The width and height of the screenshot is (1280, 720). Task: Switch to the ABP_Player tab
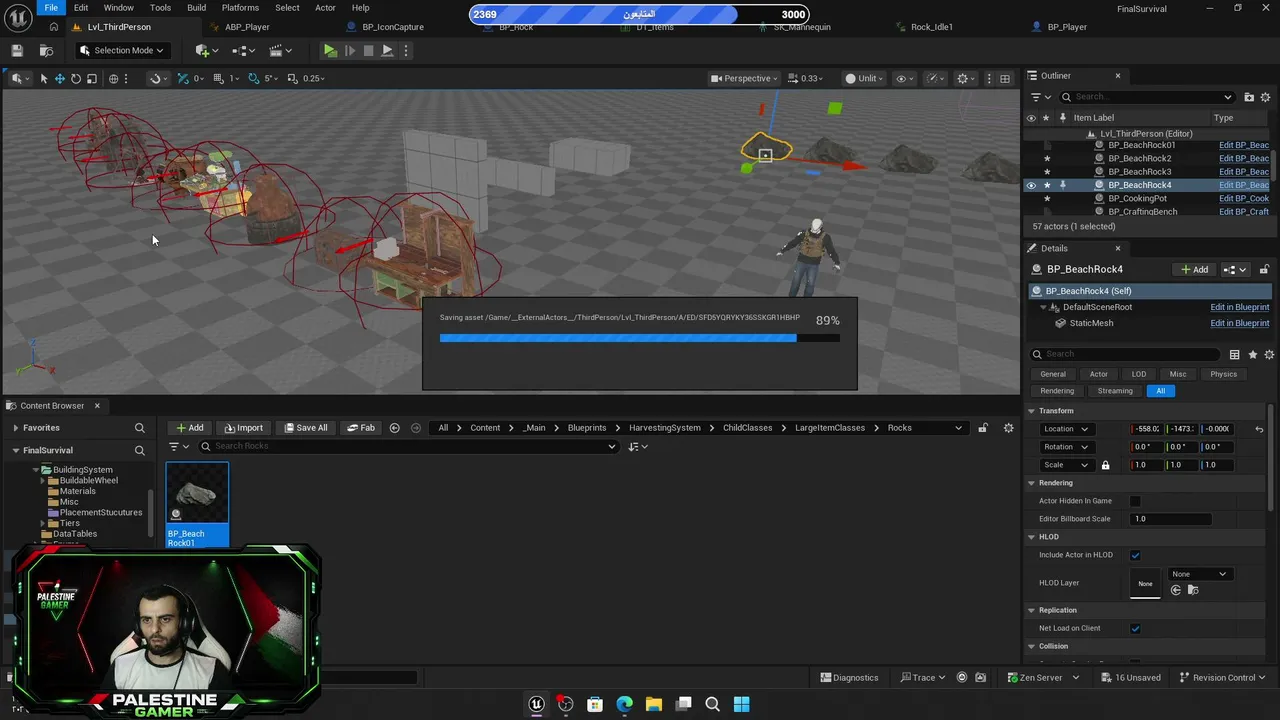pos(247,27)
